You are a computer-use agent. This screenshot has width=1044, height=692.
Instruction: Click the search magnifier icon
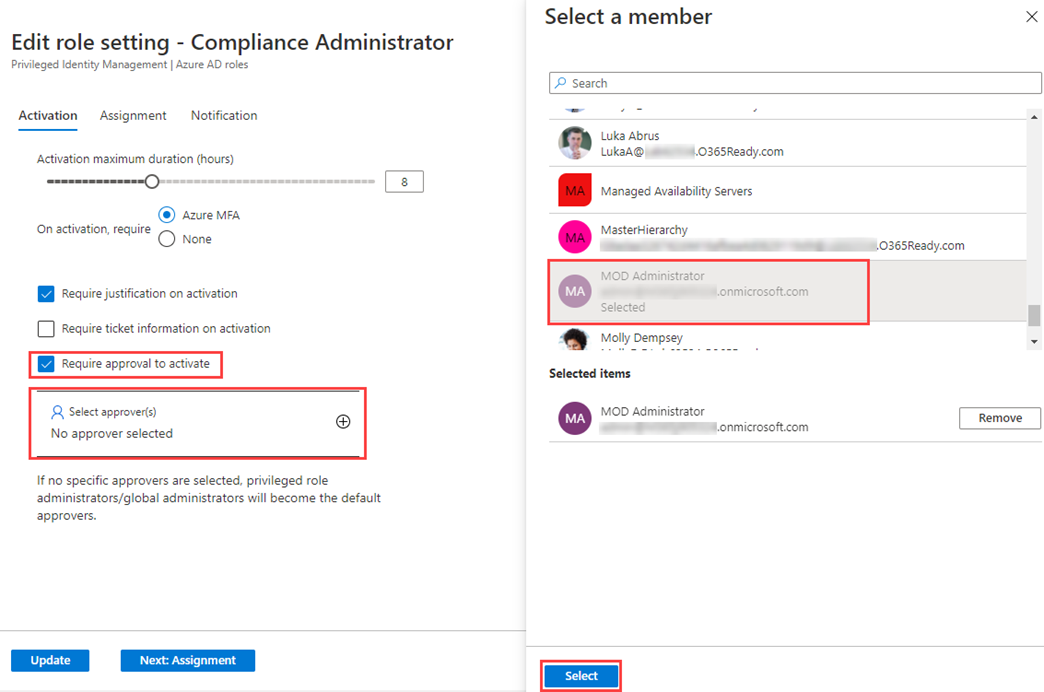[x=561, y=83]
